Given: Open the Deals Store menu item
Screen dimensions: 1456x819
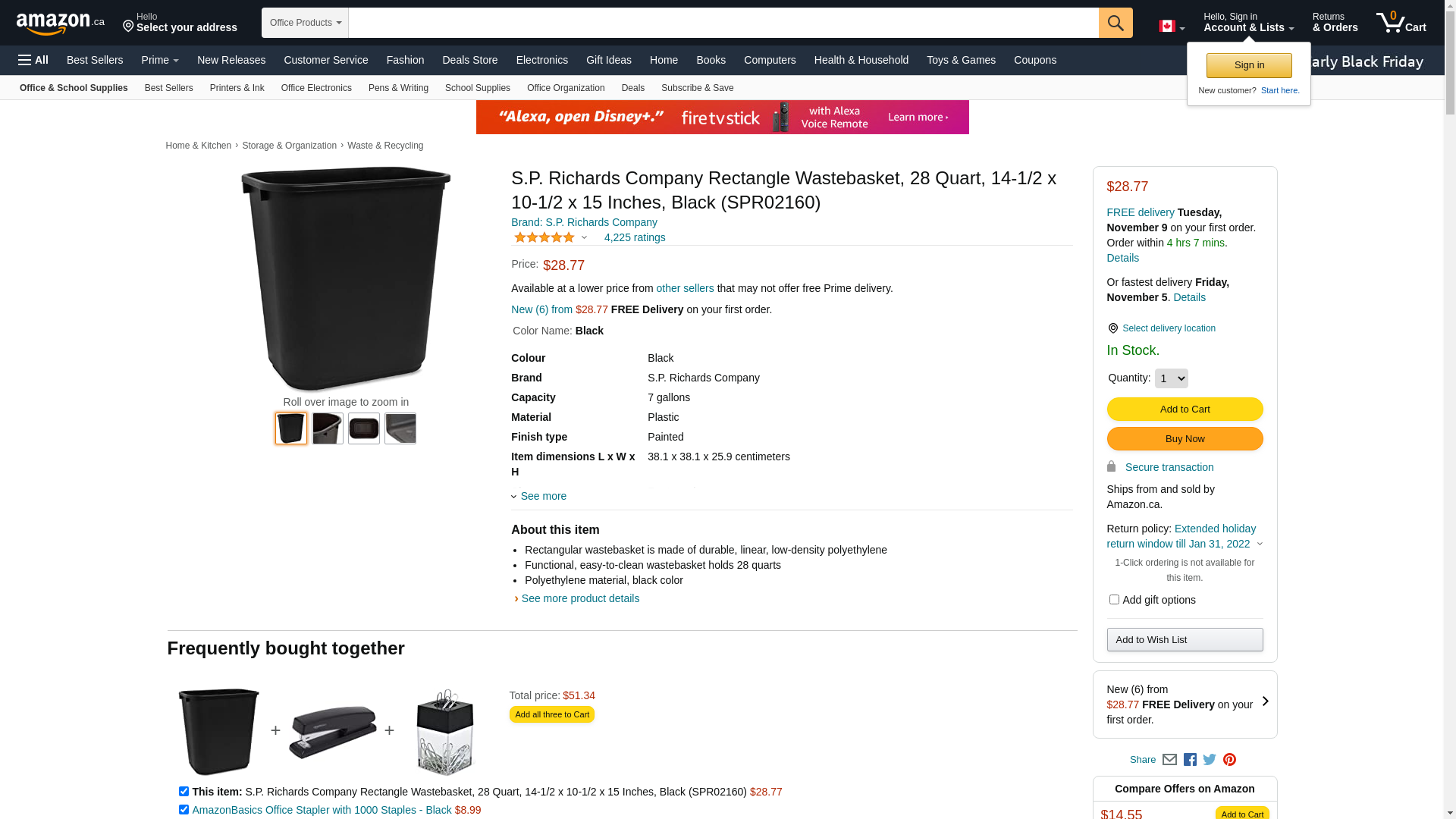Looking at the screenshot, I should coord(469,60).
